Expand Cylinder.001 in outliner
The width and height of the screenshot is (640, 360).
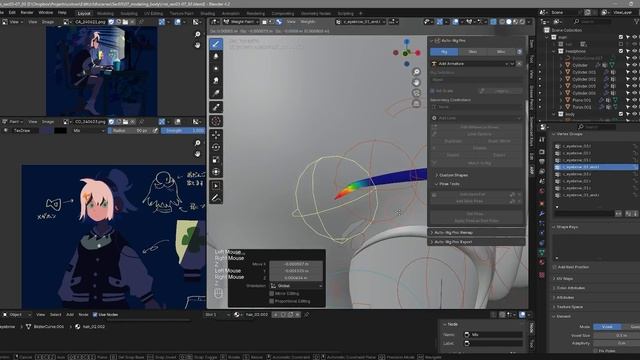pos(561,72)
